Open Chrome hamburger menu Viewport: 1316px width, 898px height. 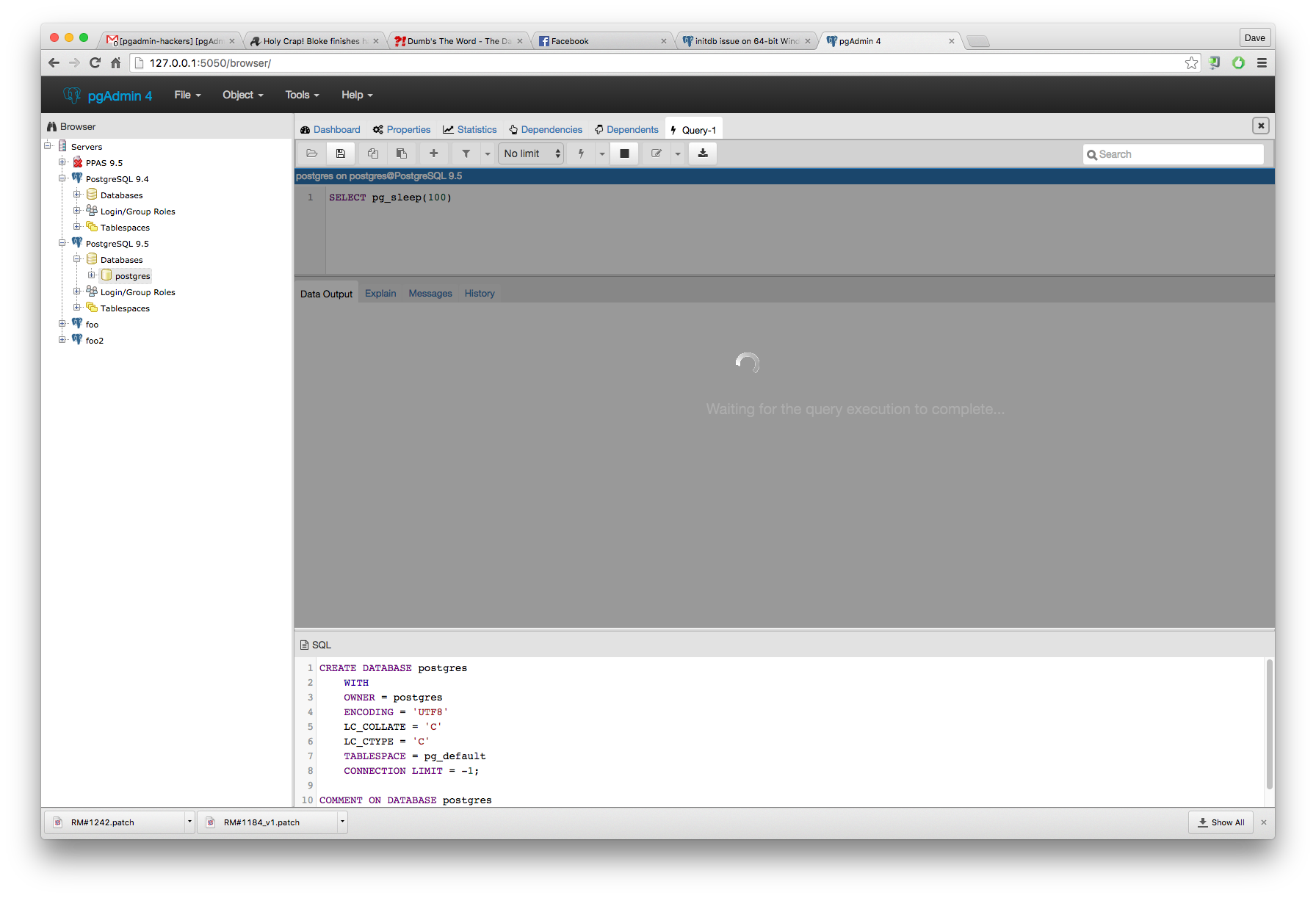click(1262, 63)
